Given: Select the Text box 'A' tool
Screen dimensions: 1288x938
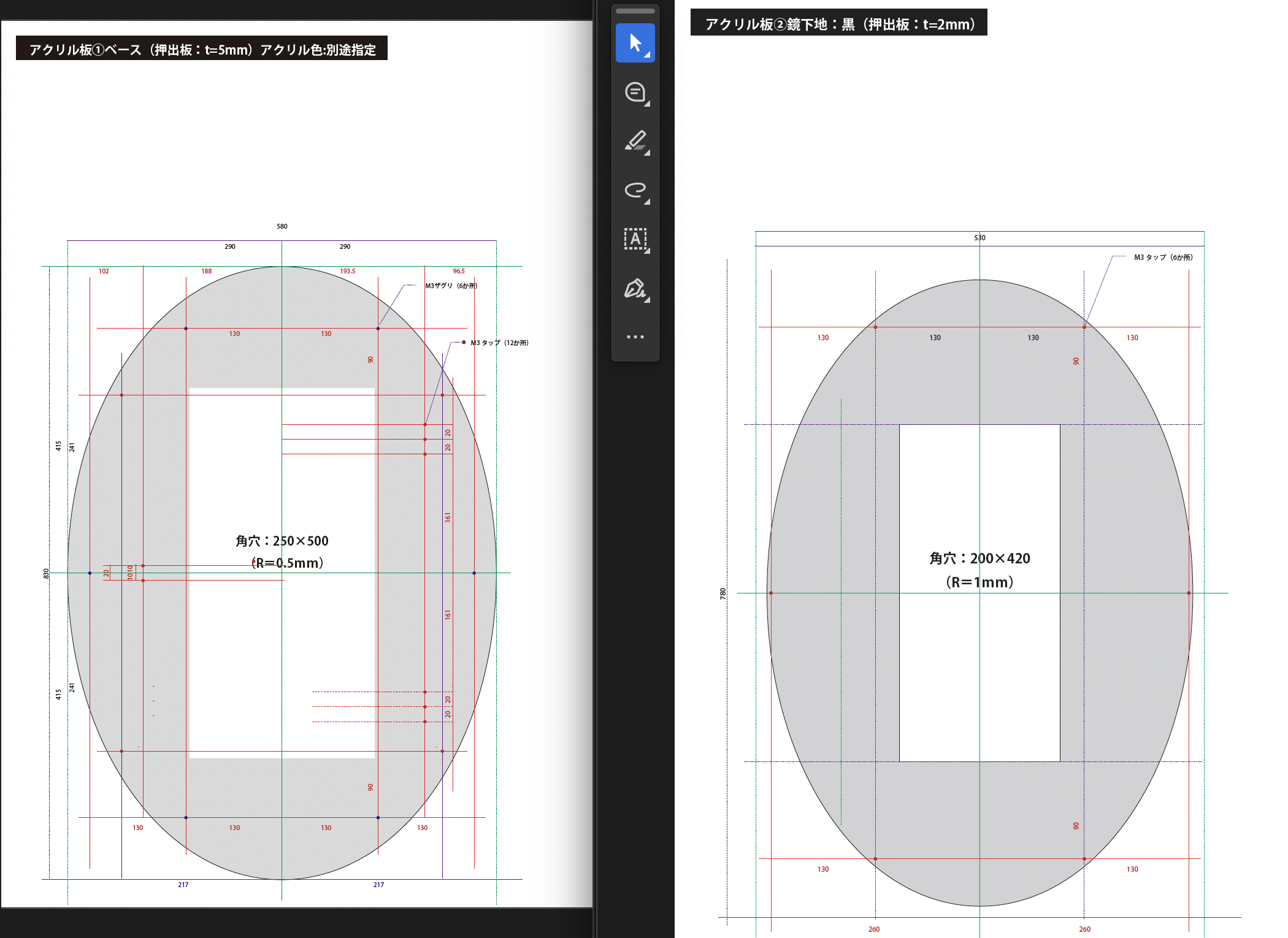Looking at the screenshot, I should click(x=635, y=239).
